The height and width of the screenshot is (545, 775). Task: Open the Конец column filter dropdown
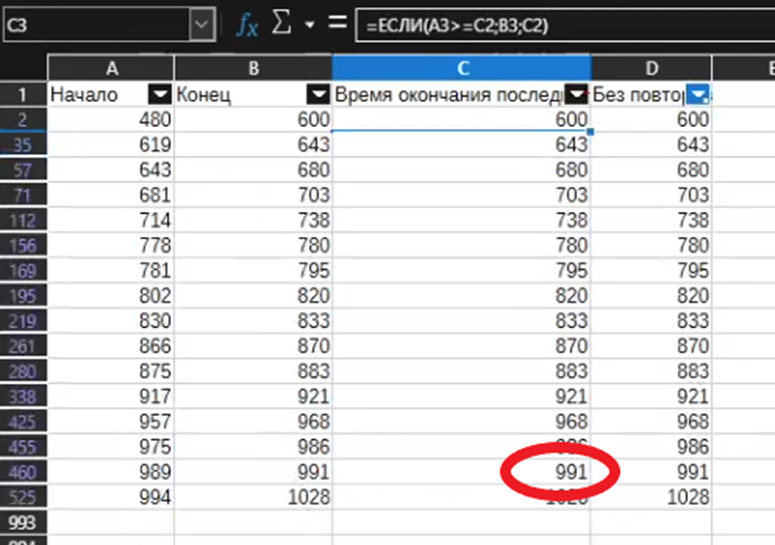[318, 95]
